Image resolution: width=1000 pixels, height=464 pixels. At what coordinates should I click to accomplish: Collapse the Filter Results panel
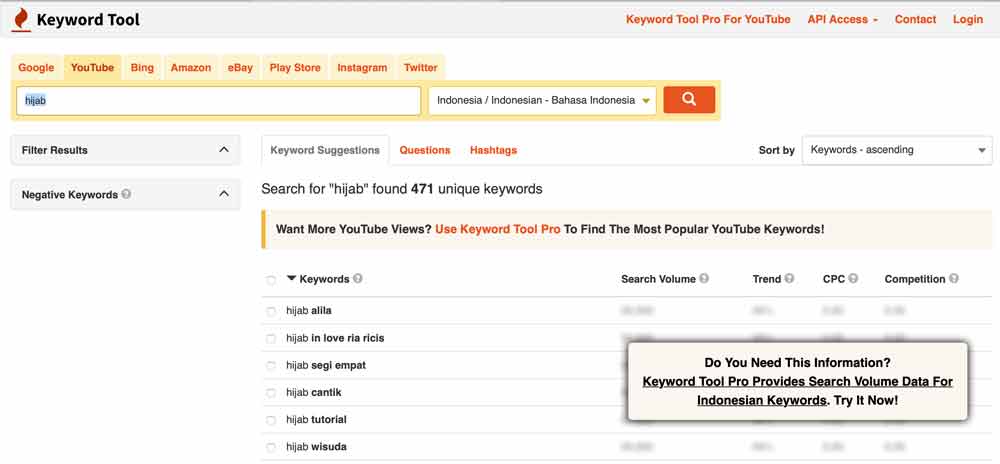click(224, 150)
